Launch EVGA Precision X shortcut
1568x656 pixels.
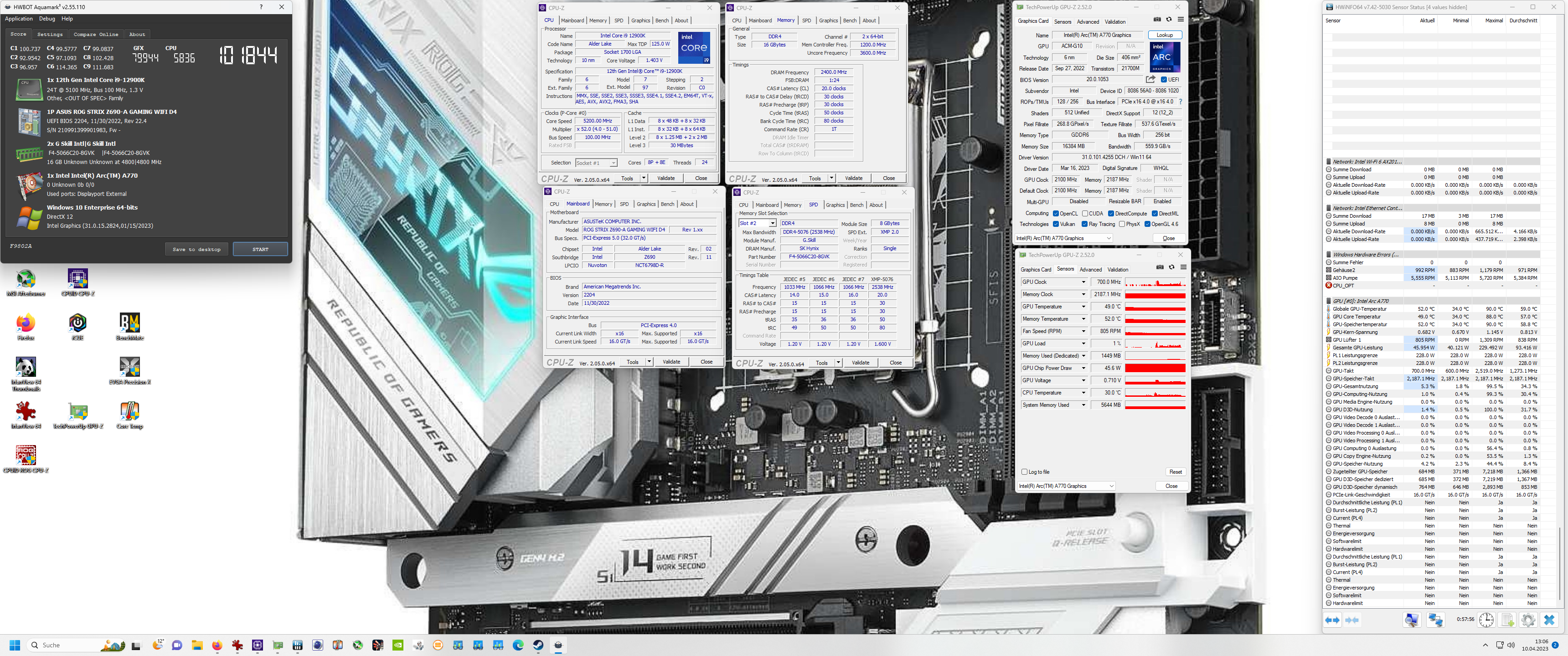coord(129,371)
